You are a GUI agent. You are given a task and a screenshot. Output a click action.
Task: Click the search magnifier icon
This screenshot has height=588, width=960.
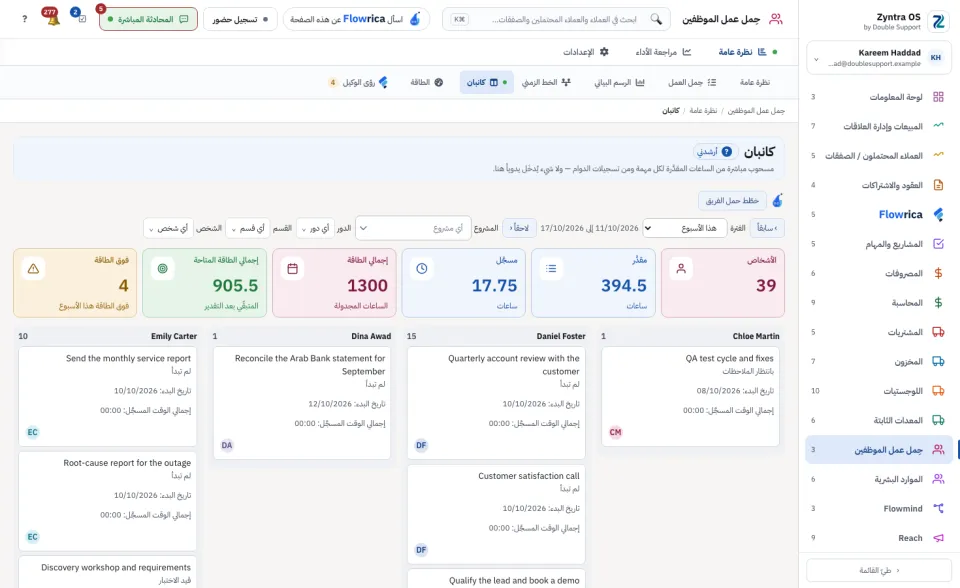click(x=656, y=19)
